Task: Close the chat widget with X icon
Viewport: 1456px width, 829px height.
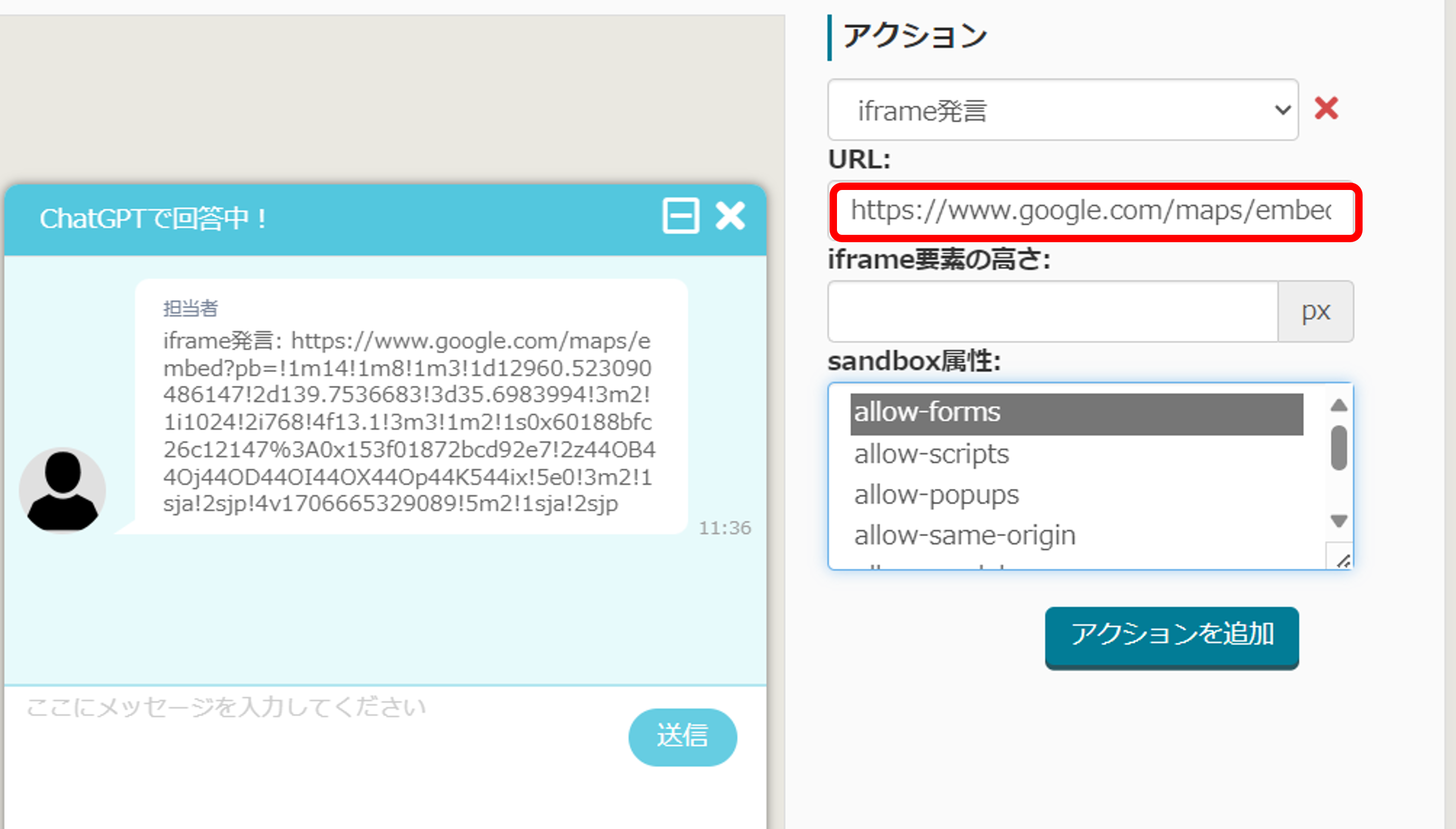Action: click(730, 216)
